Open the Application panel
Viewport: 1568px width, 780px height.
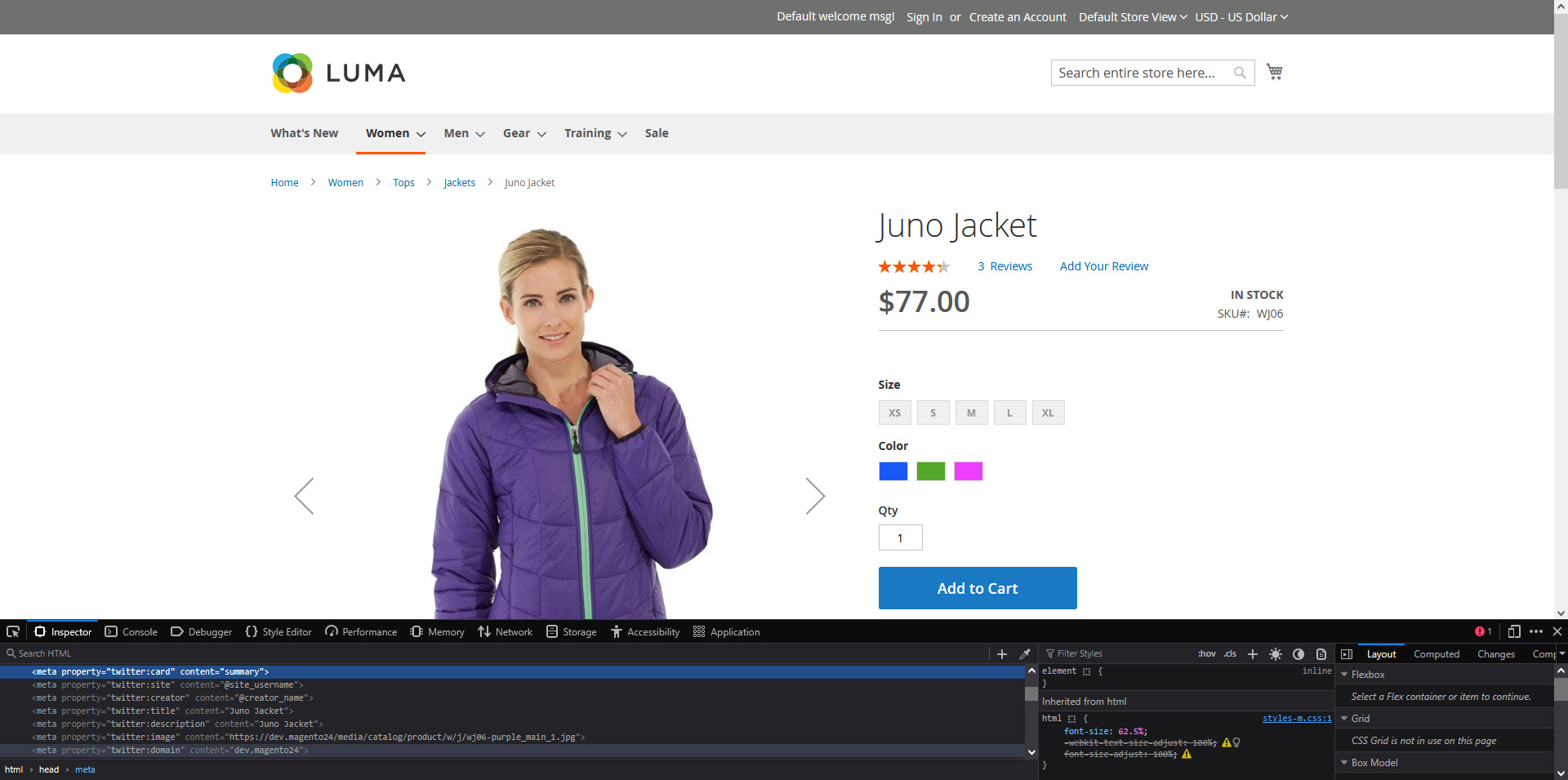point(726,631)
